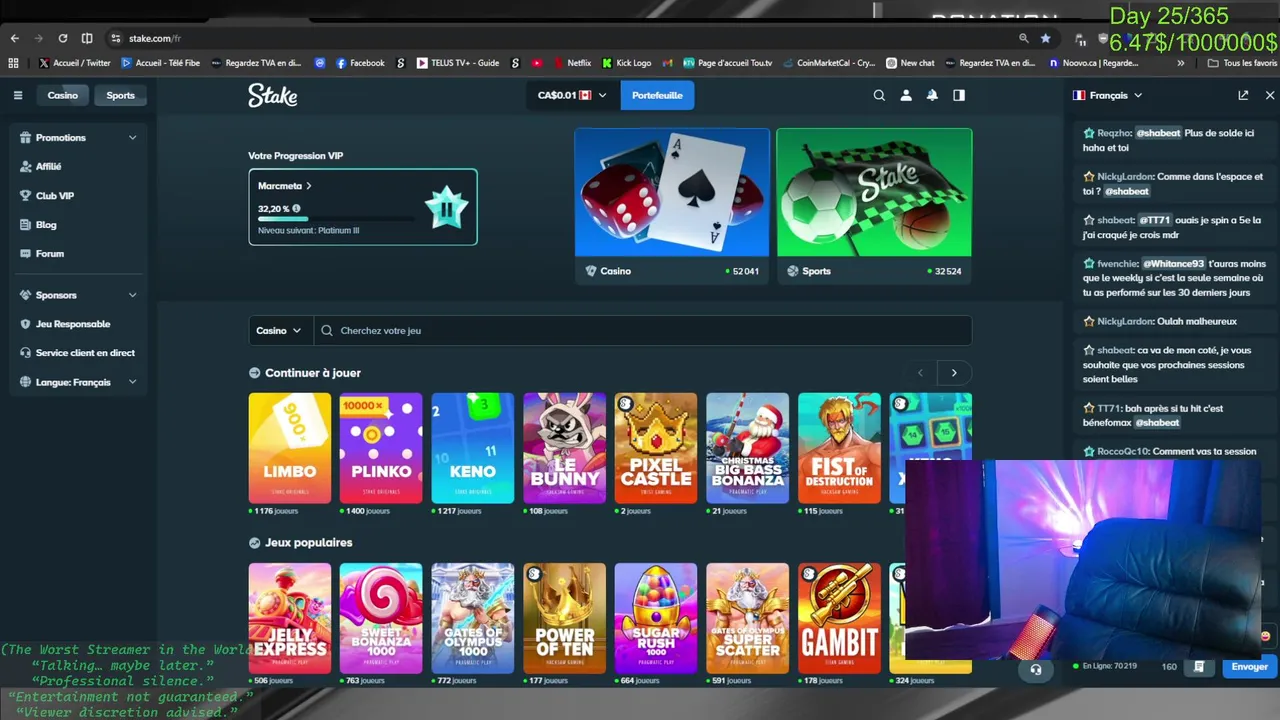
Task: Launch the Power of Ten game
Action: pyautogui.click(x=565, y=618)
